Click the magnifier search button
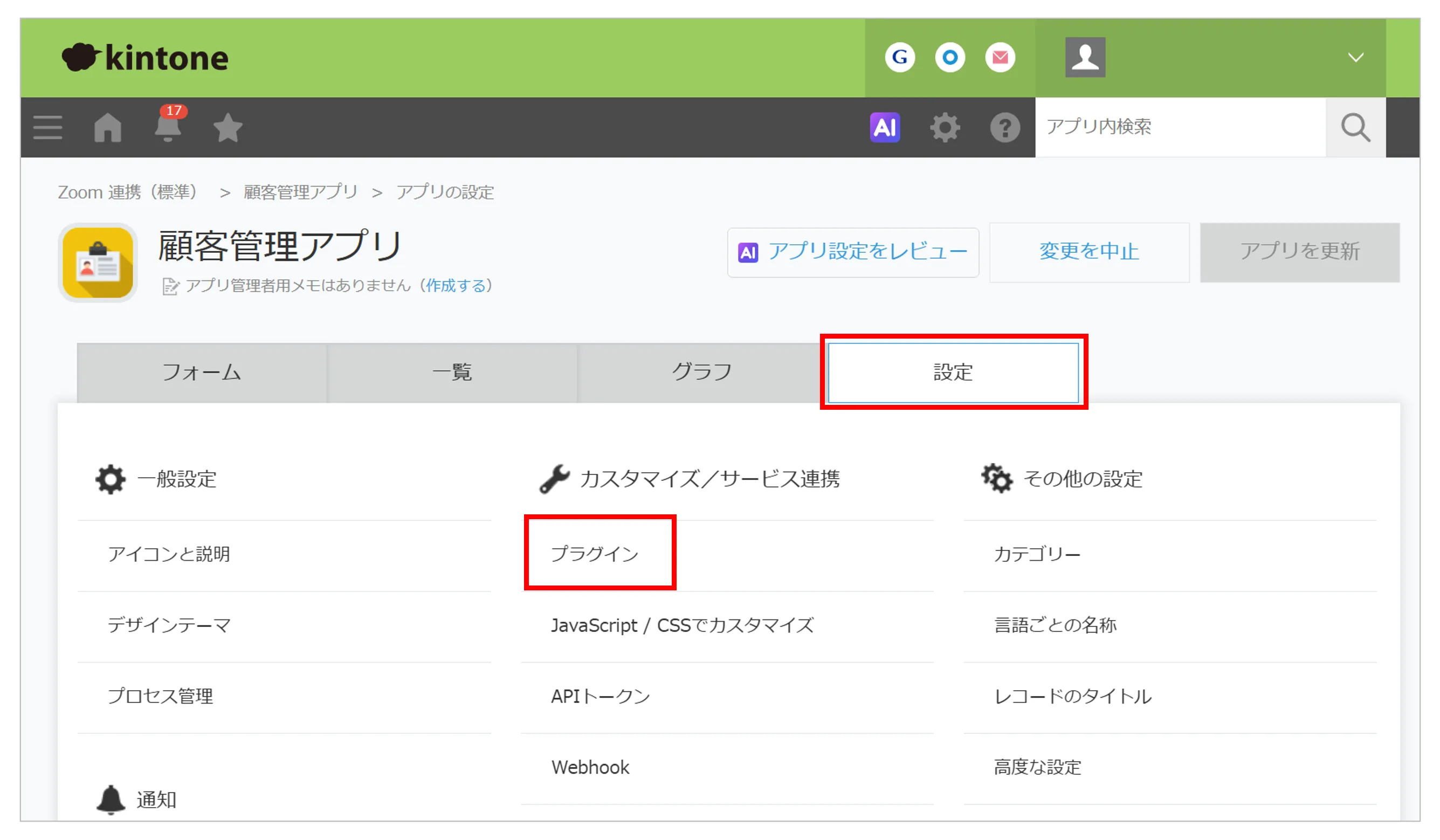Image resolution: width=1440 pixels, height=840 pixels. tap(1355, 127)
